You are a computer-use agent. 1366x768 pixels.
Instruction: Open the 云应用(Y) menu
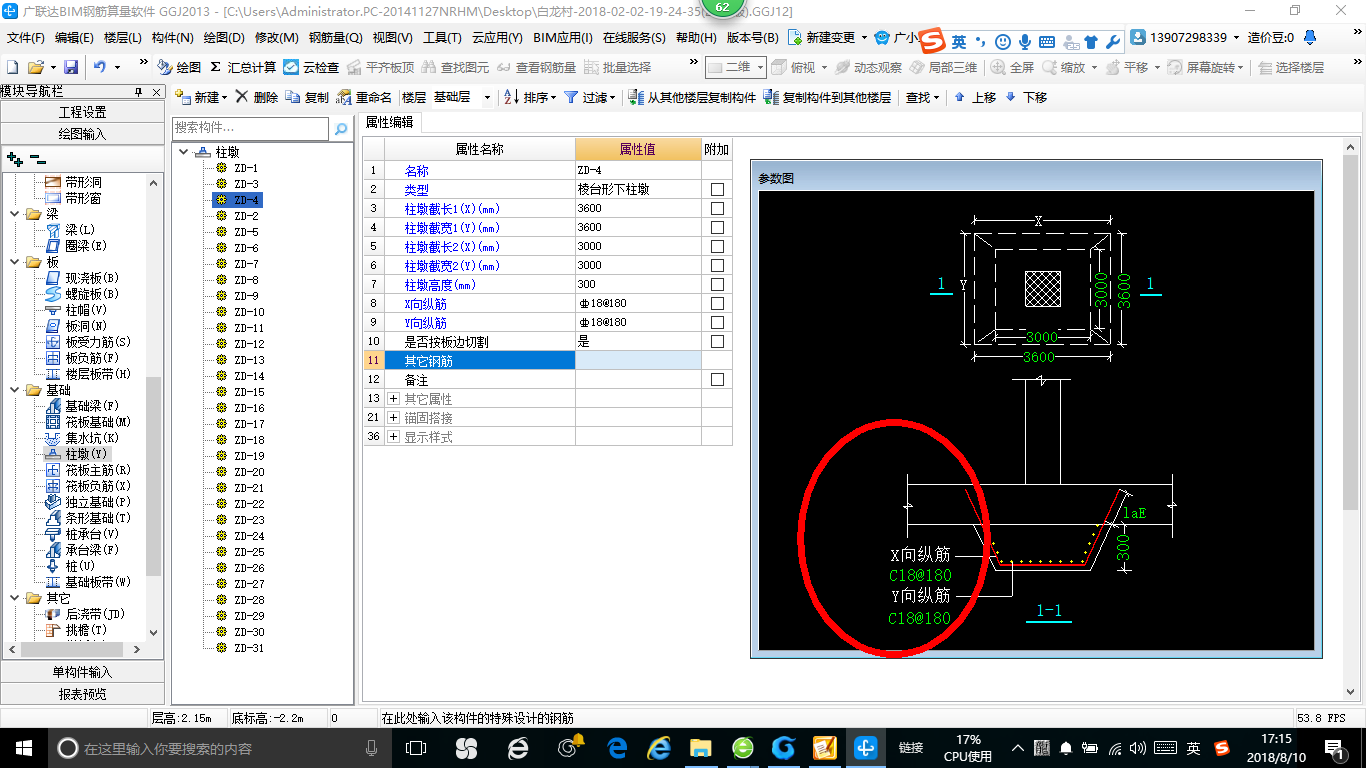pos(497,38)
